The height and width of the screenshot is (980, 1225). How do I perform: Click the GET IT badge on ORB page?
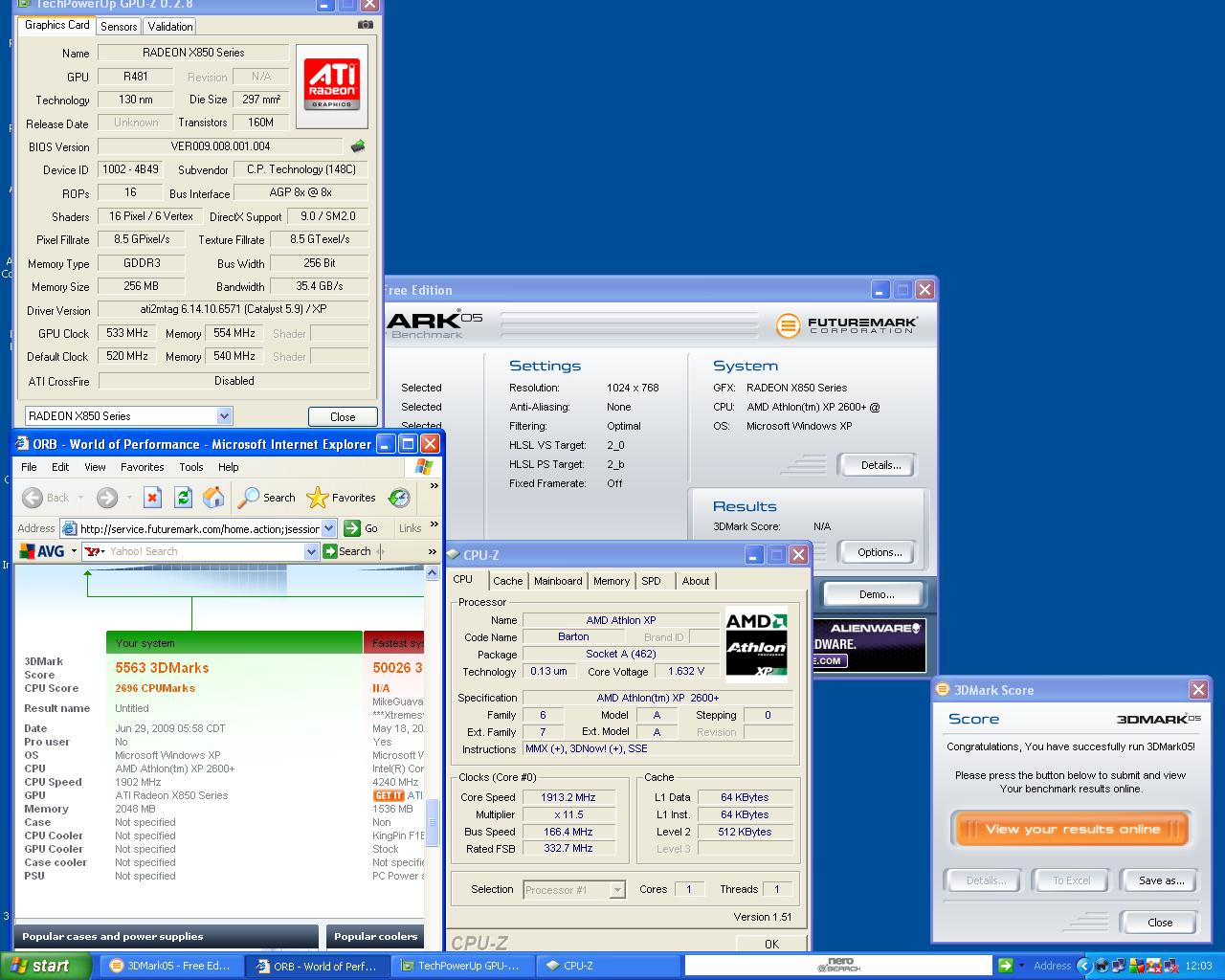click(x=389, y=795)
